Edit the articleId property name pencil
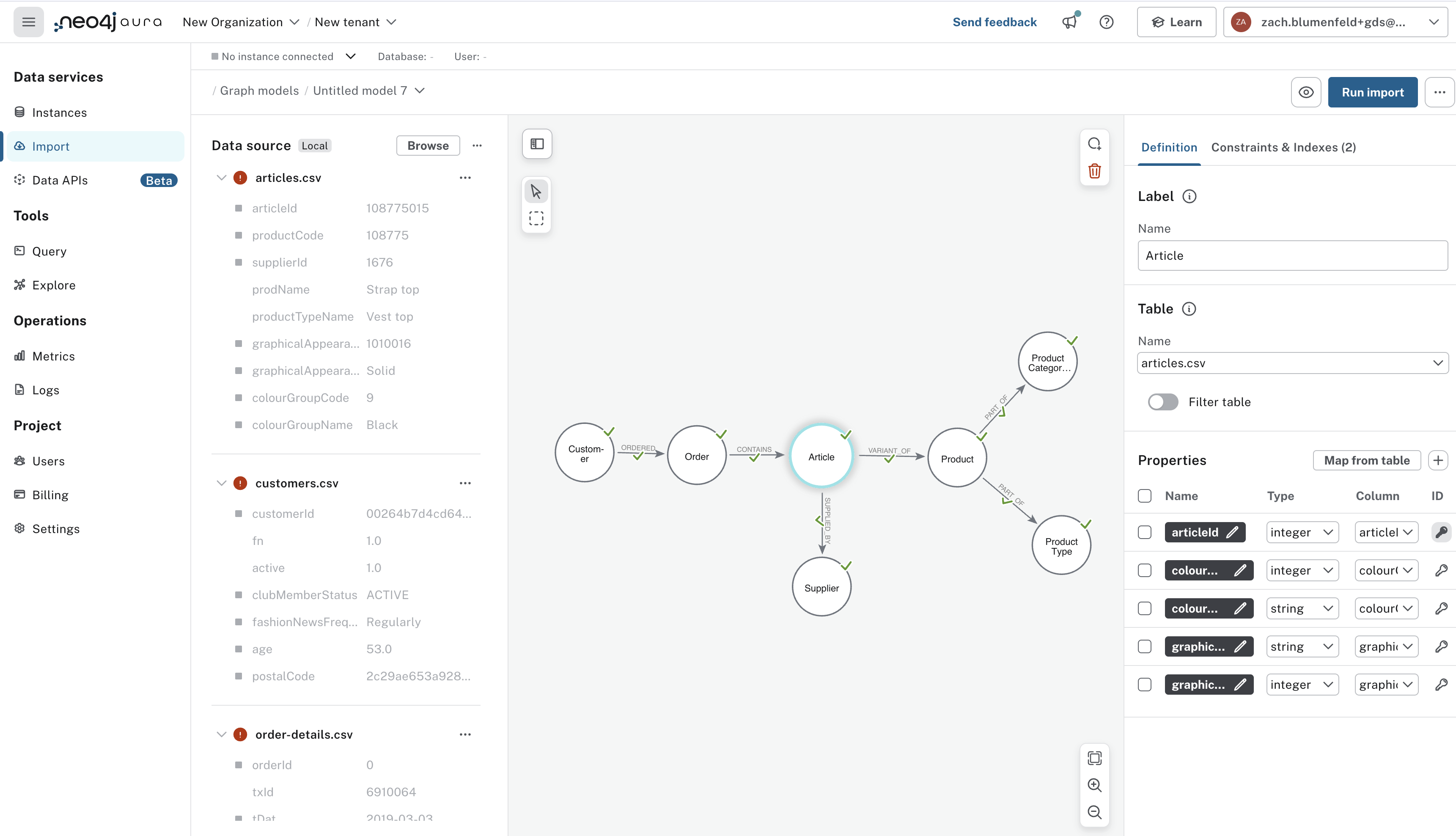Viewport: 1456px width, 836px height. coord(1232,532)
